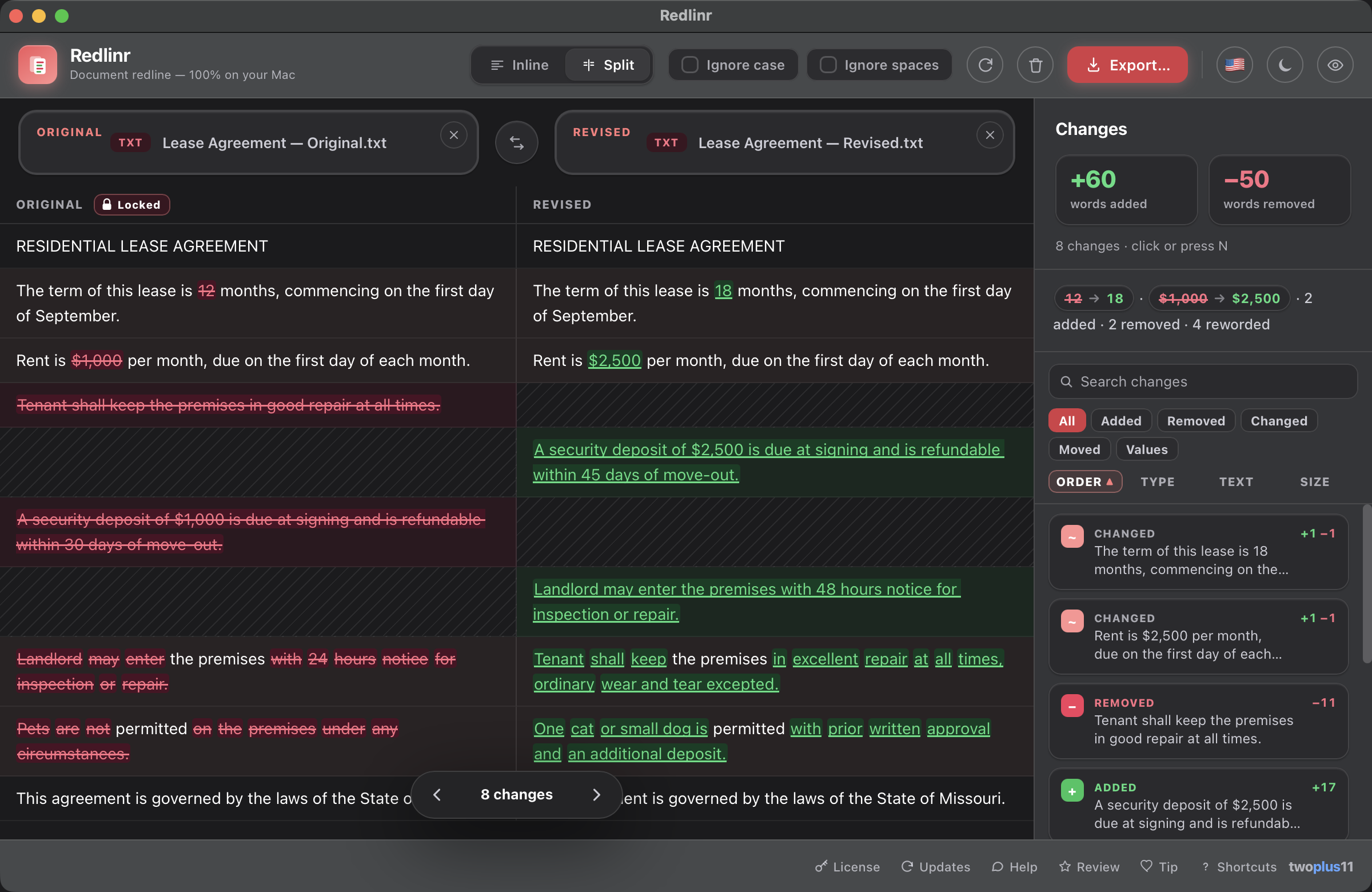Click the refresh comparison icon

[985, 65]
